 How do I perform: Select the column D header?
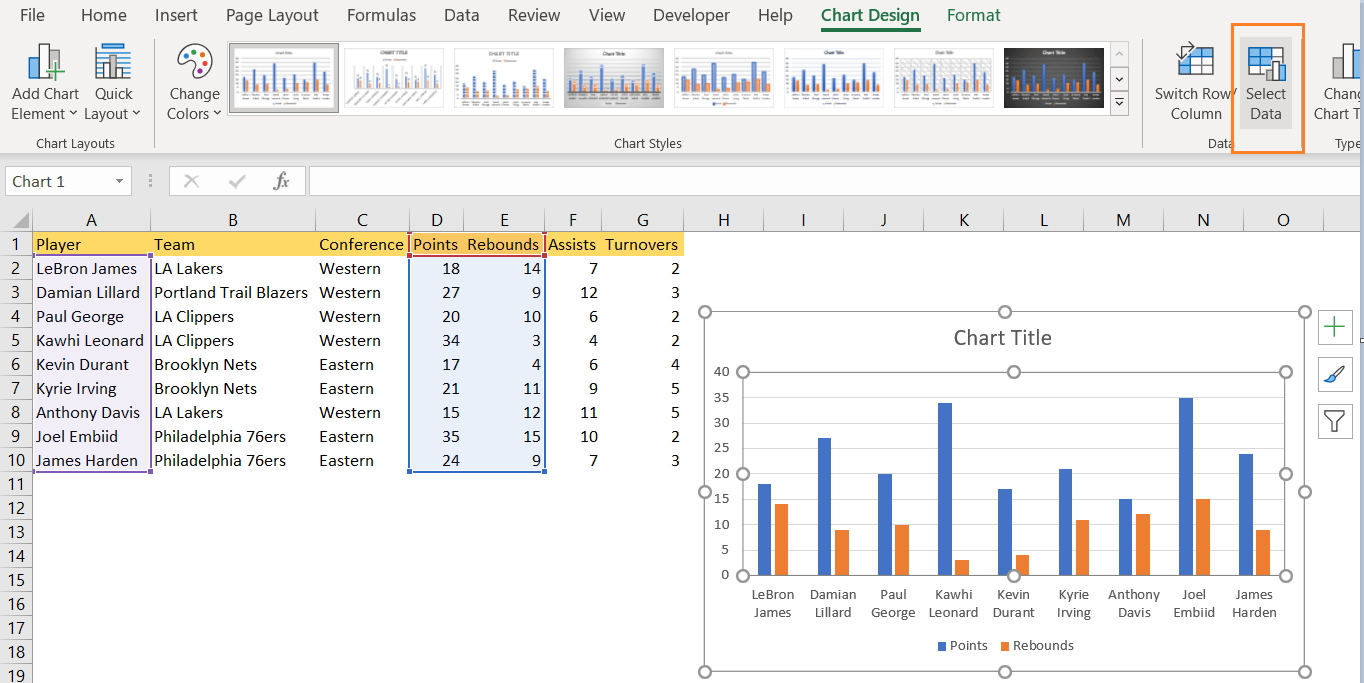(437, 219)
